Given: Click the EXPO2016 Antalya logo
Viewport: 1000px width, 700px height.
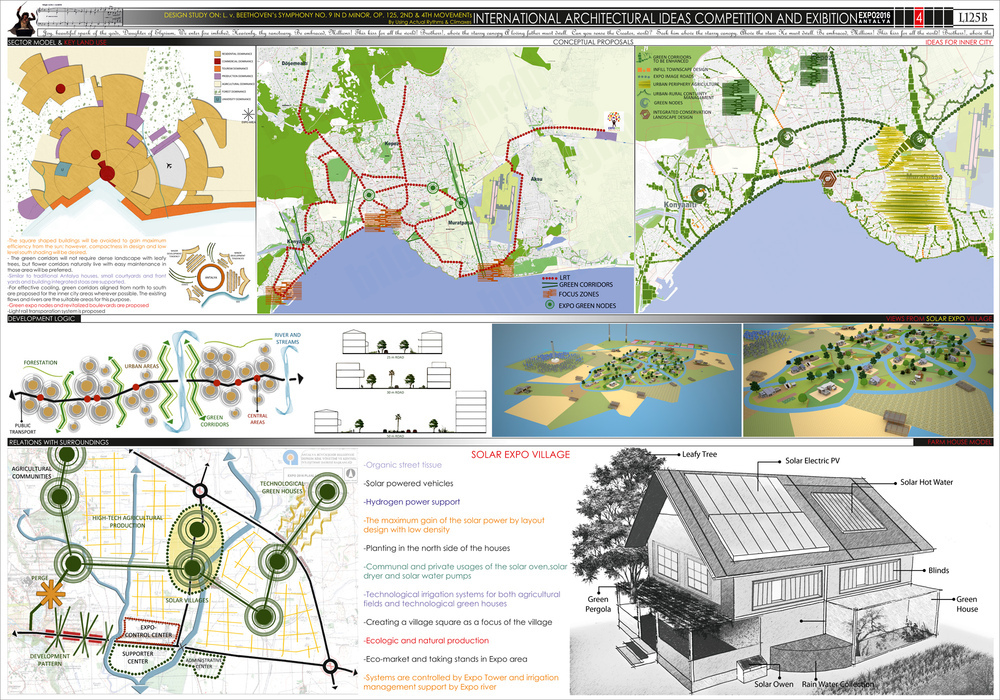Looking at the screenshot, I should click(x=875, y=17).
